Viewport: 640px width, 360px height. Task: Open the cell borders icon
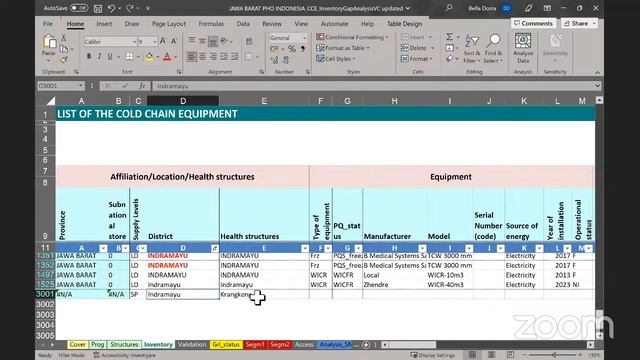(x=129, y=56)
